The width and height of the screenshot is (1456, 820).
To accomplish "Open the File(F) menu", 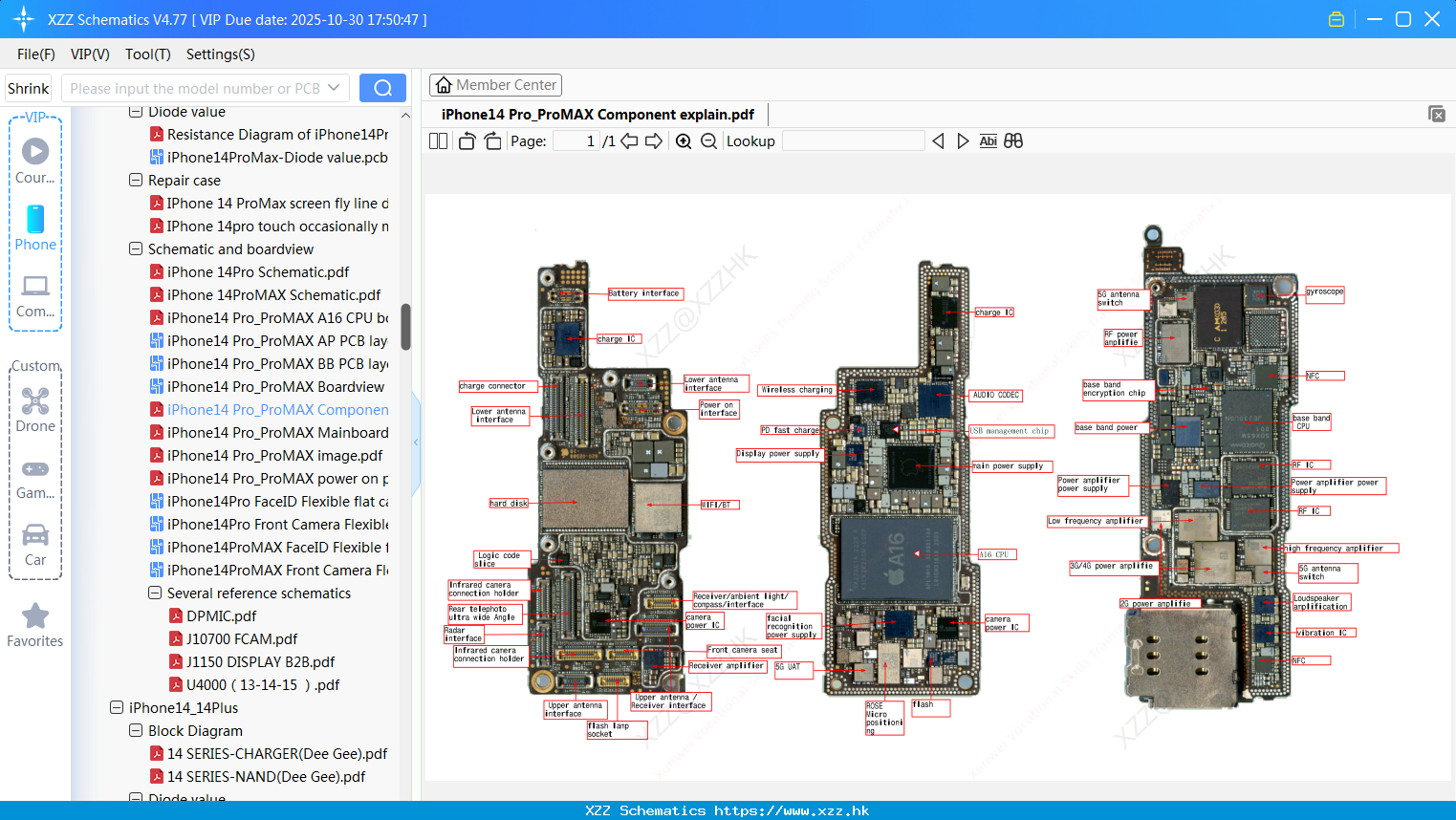I will click(x=36, y=54).
